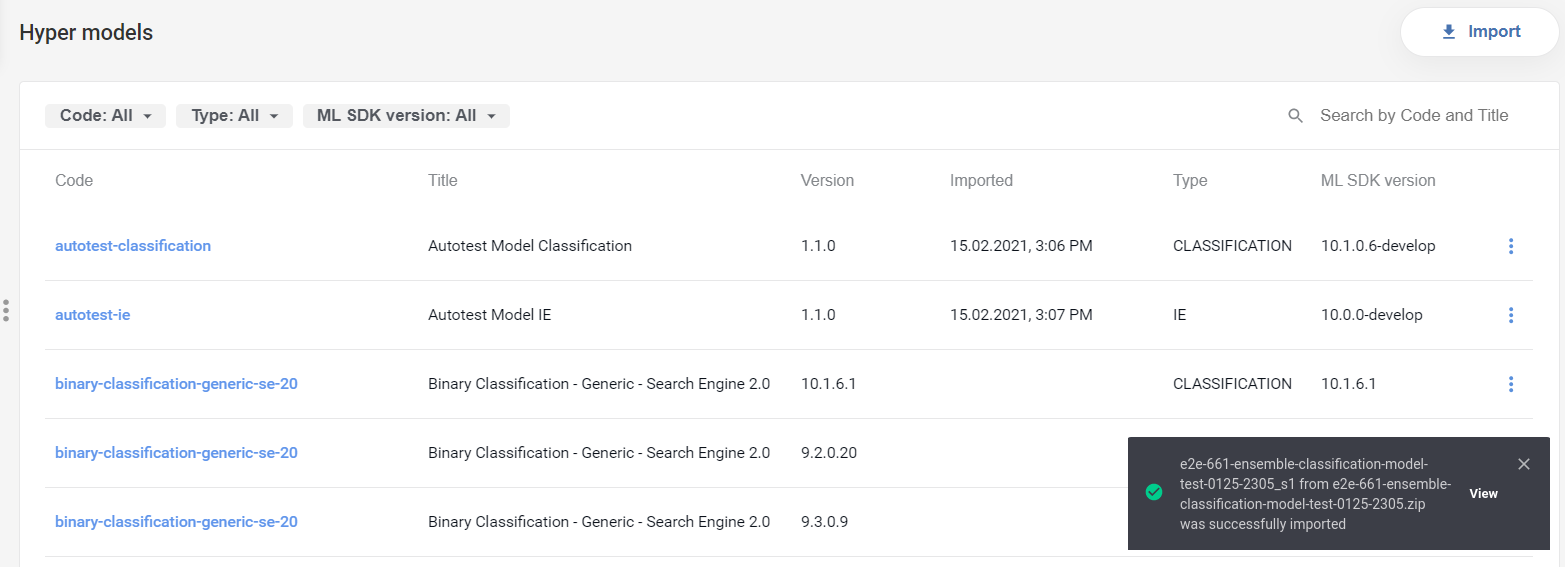
Task: Open the binary-classification-generic-se-20 link, version 10.1.6.1
Action: [x=176, y=384]
